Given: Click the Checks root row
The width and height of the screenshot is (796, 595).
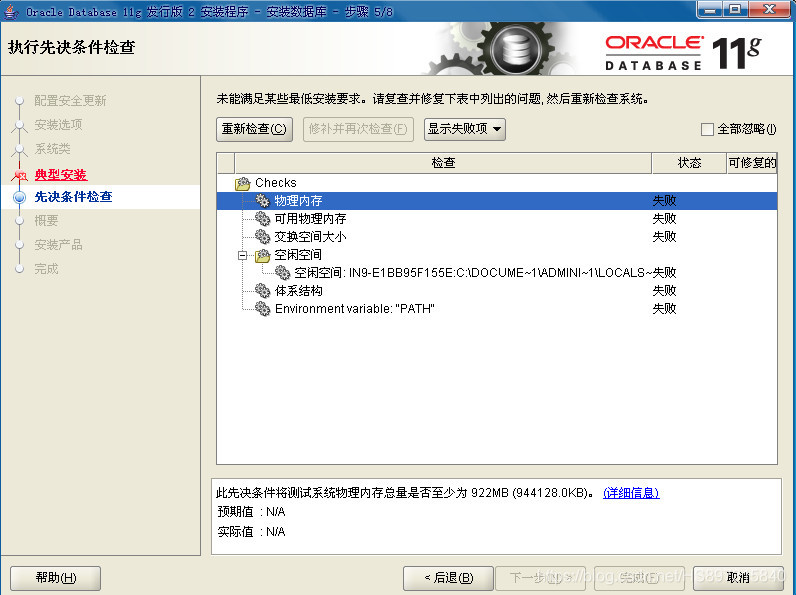Looking at the screenshot, I should click(x=497, y=183).
